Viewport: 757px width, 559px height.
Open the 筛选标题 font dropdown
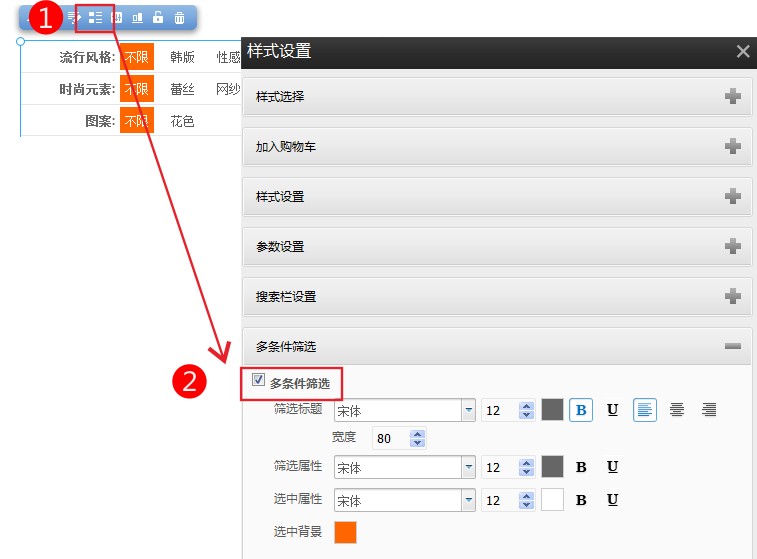tap(468, 410)
